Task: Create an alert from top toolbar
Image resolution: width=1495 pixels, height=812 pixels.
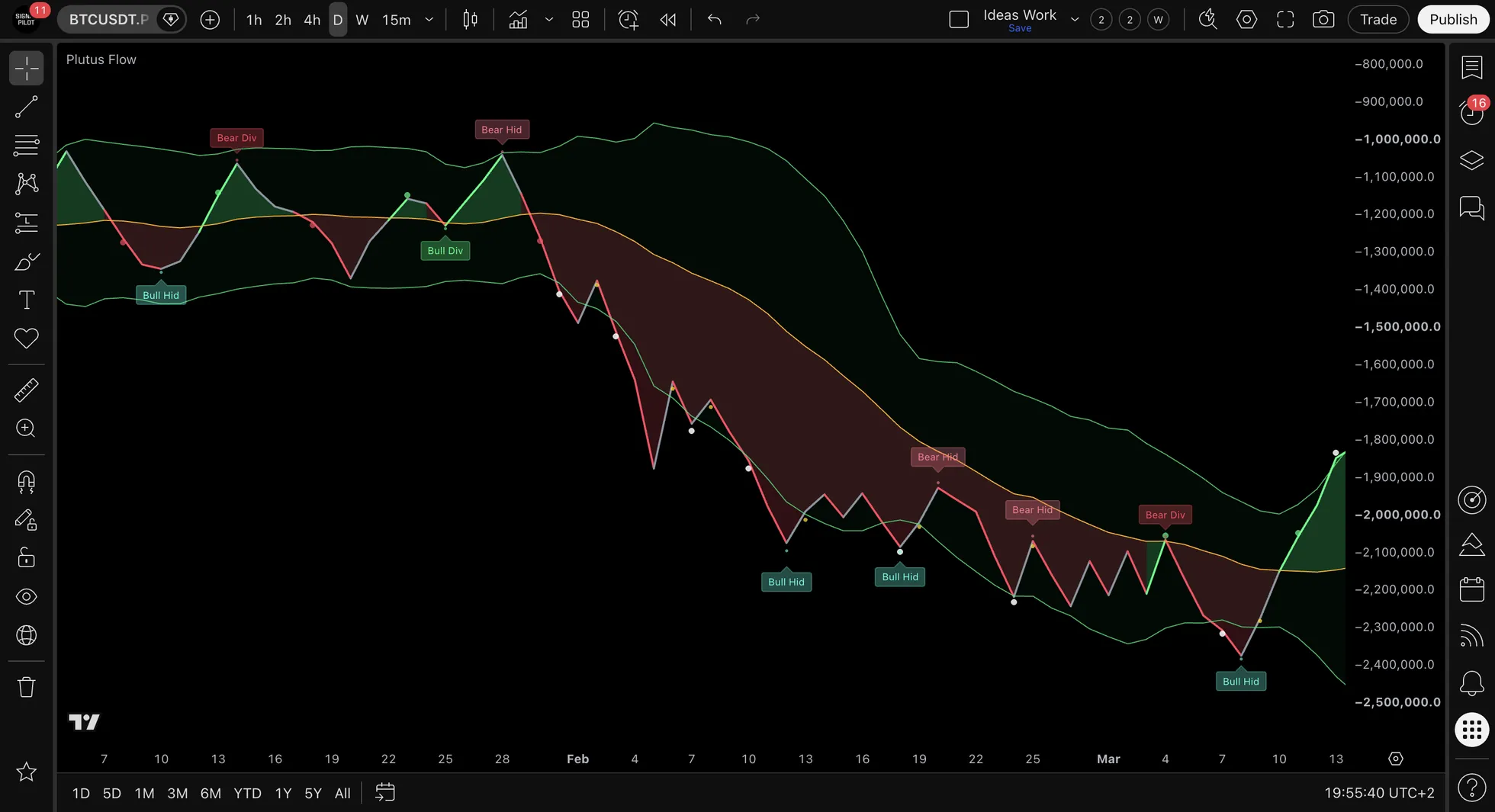Action: (x=628, y=20)
